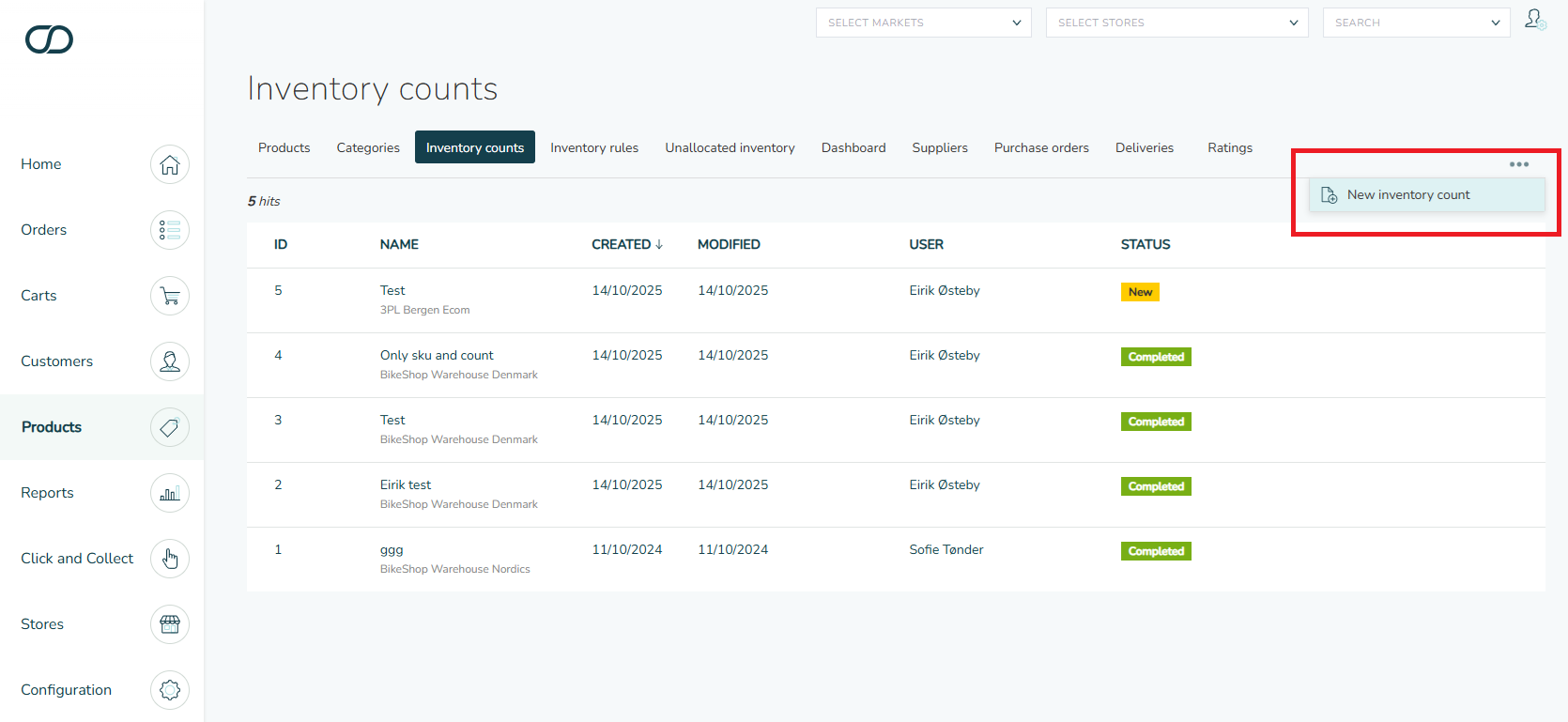
Task: Open the 'Only sku and count' inventory row
Action: [437, 356]
